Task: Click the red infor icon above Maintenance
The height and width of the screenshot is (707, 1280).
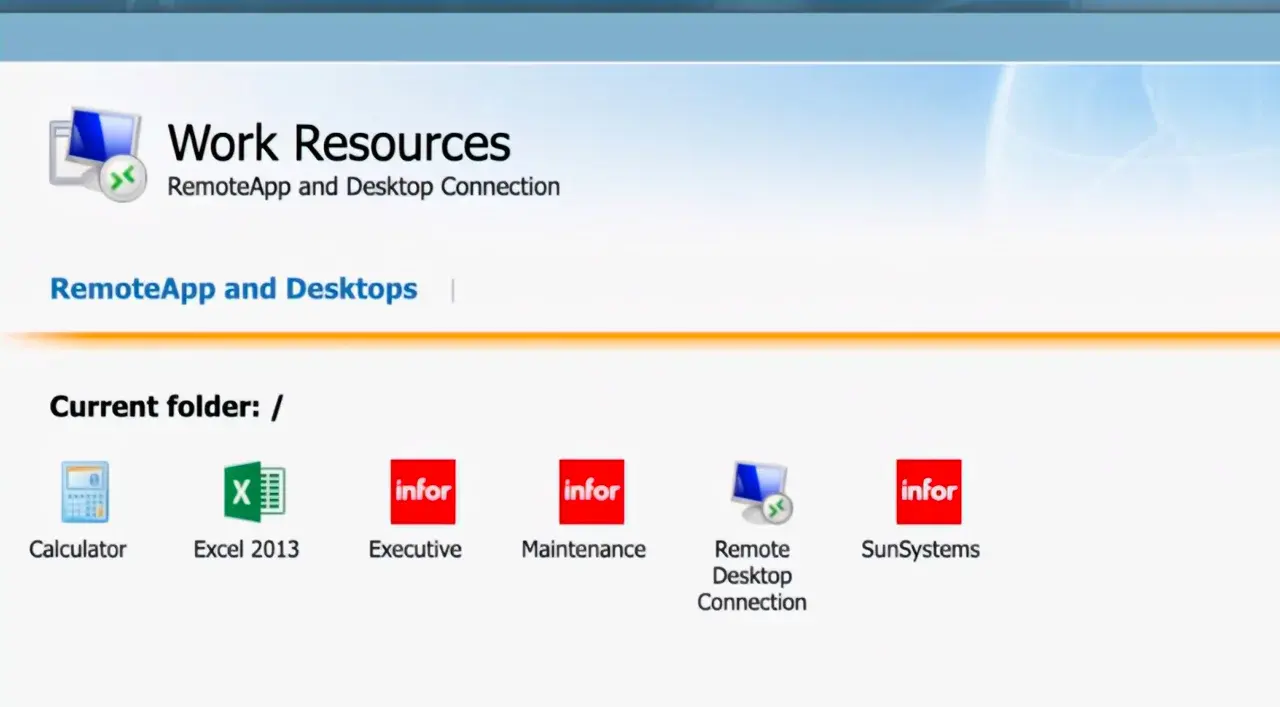Action: pyautogui.click(x=591, y=492)
